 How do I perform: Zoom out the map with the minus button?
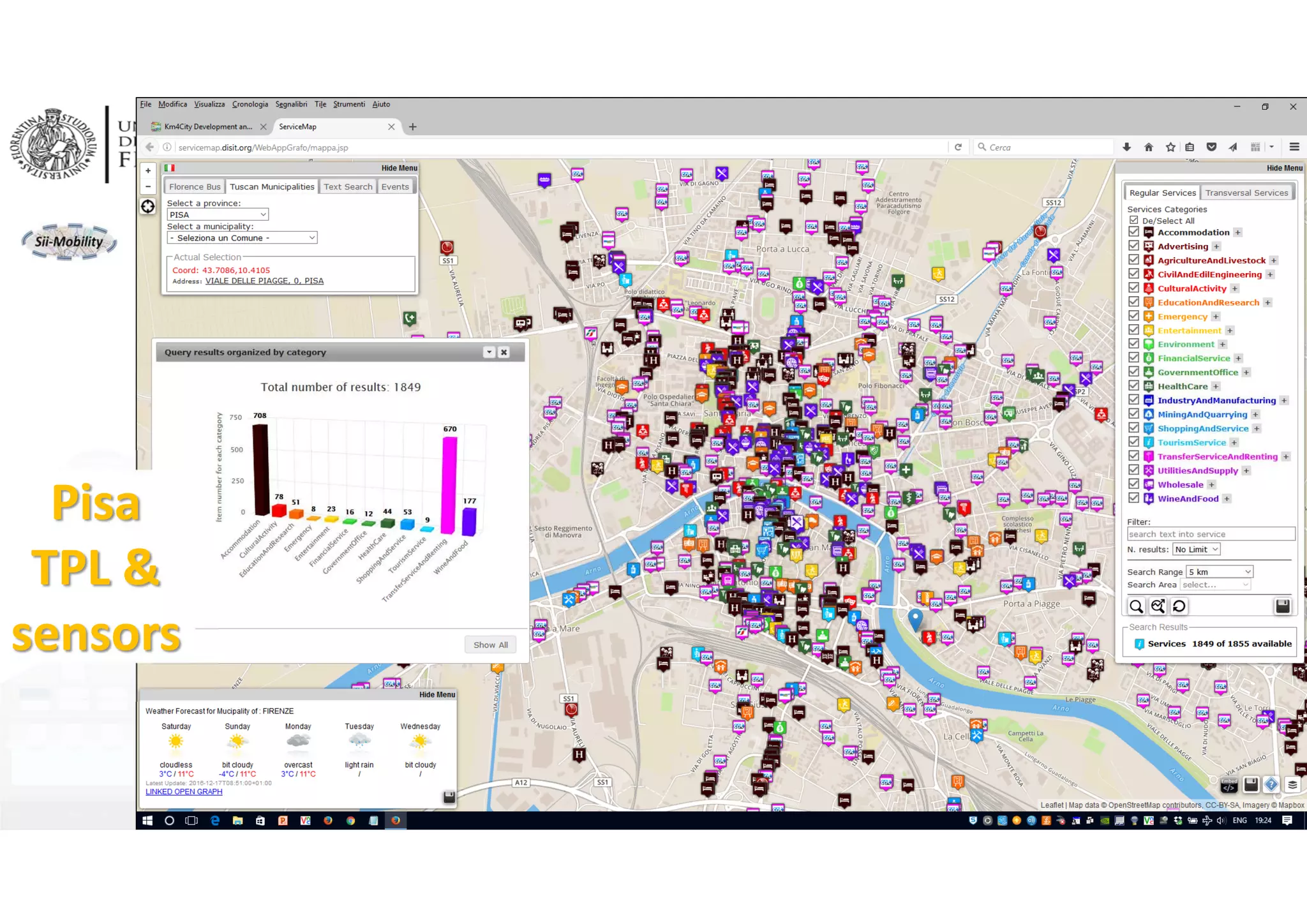[148, 186]
